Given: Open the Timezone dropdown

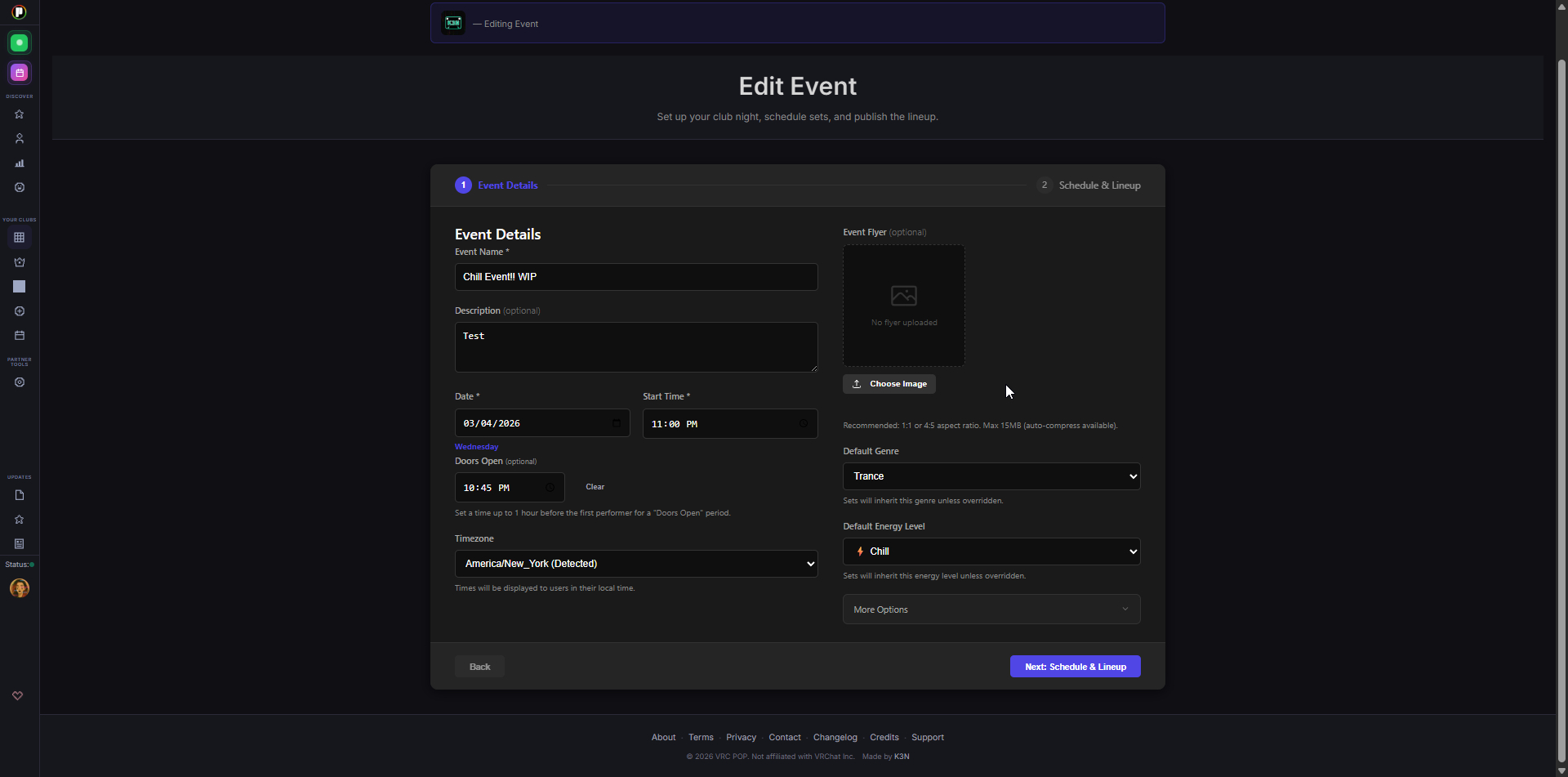Looking at the screenshot, I should pos(635,564).
